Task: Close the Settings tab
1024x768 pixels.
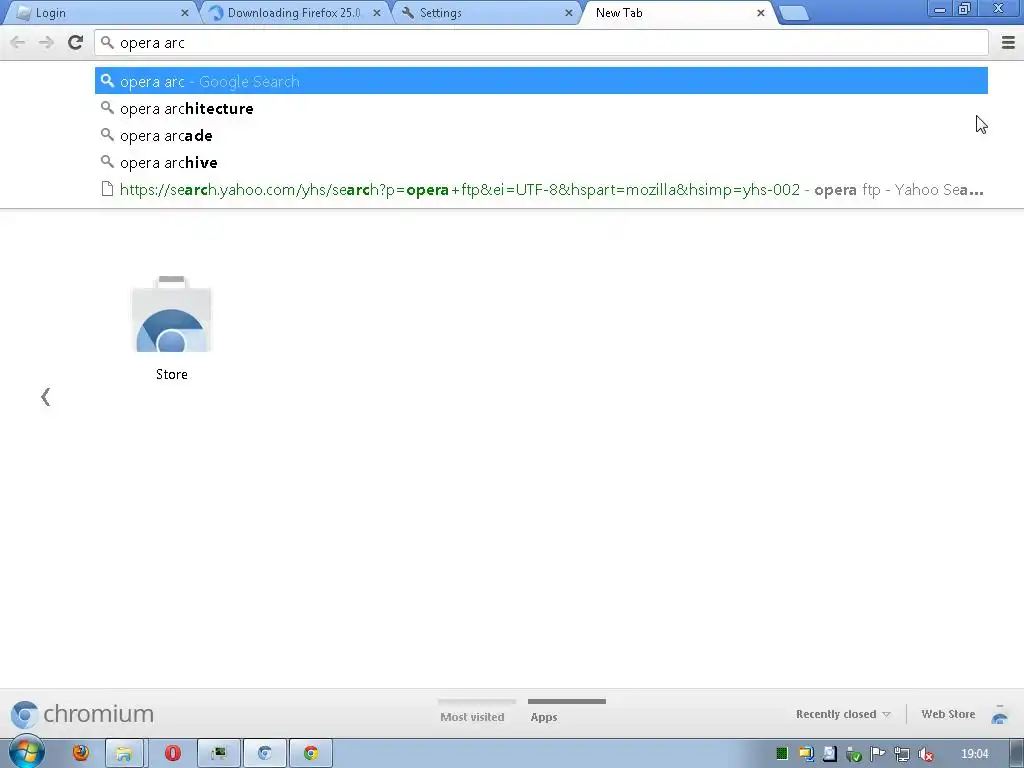Action: pyautogui.click(x=569, y=13)
